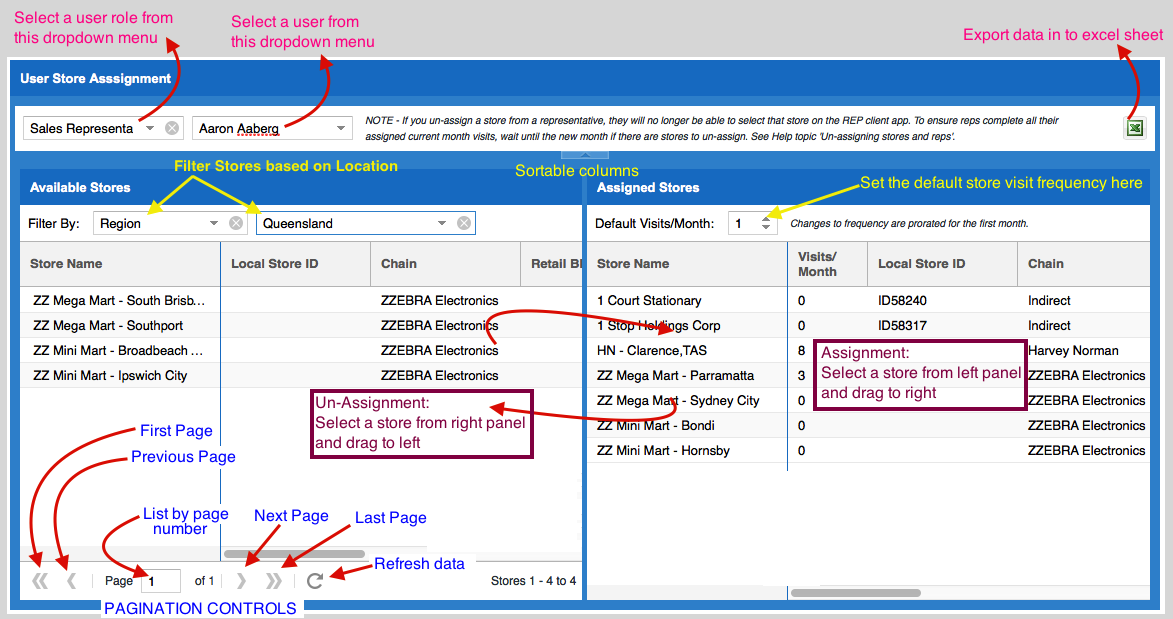Clear the Queensland filter value
Screen dimensions: 1173x619
pyautogui.click(x=464, y=224)
